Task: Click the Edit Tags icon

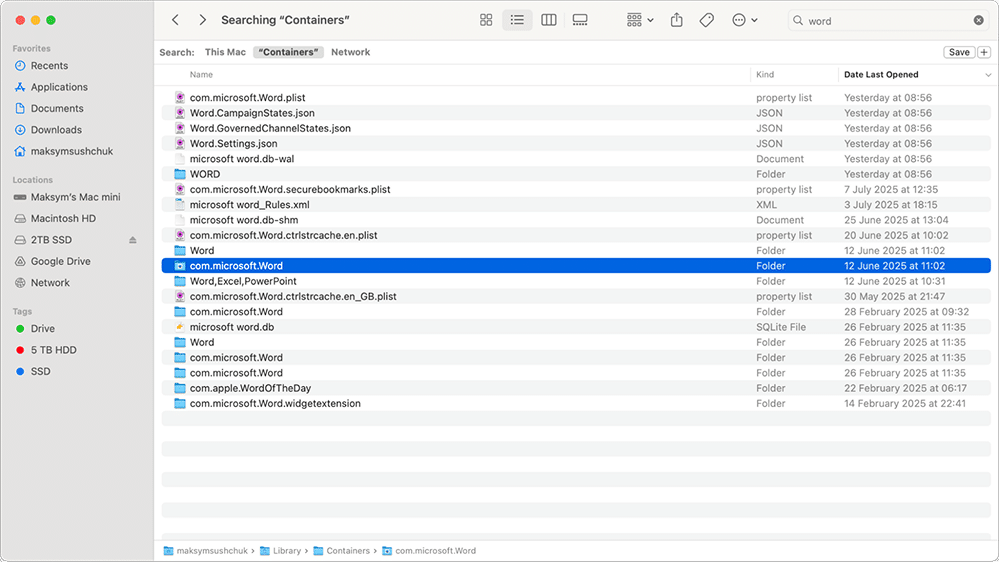Action: click(x=707, y=20)
